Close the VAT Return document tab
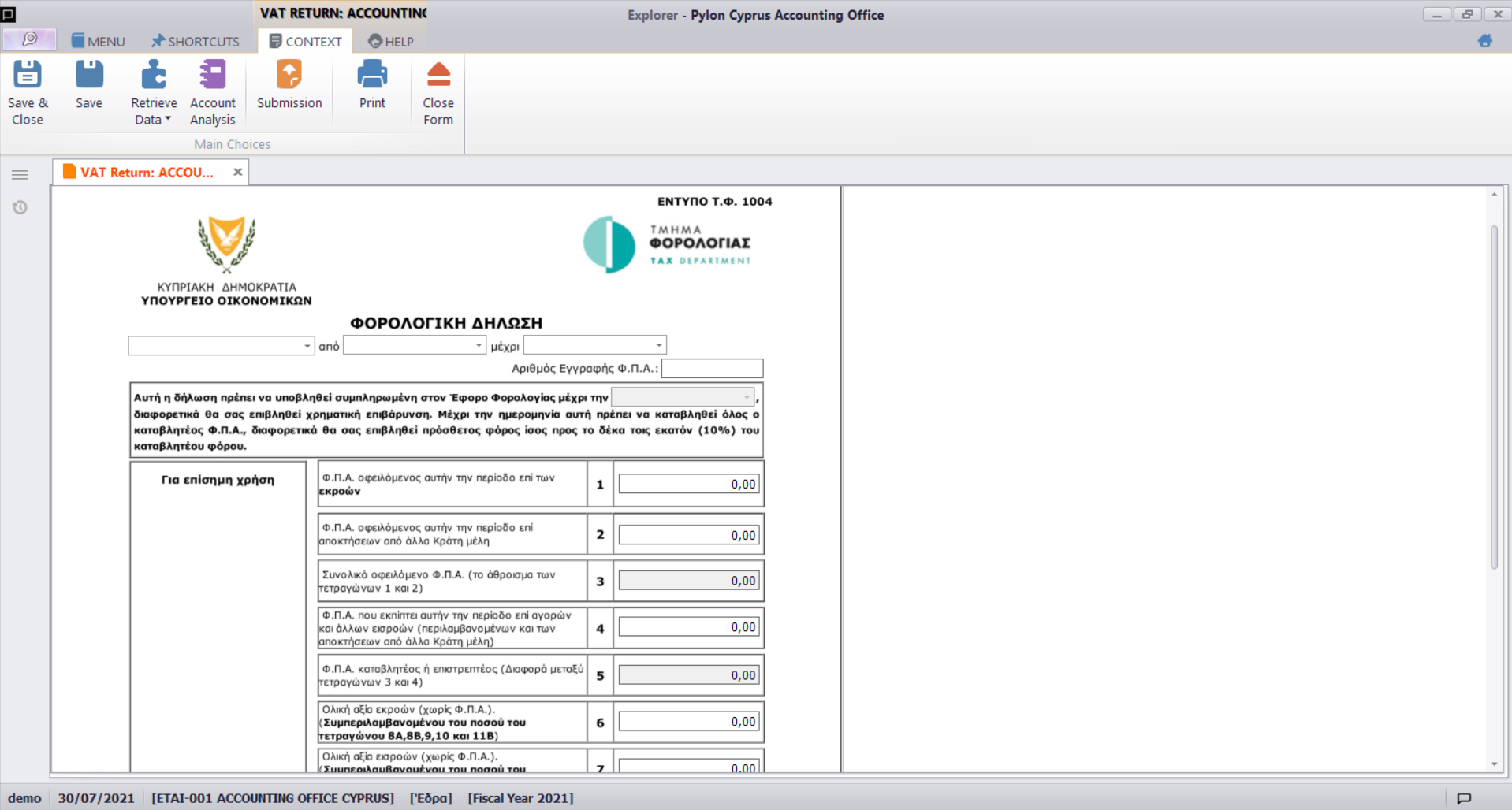 tap(237, 172)
